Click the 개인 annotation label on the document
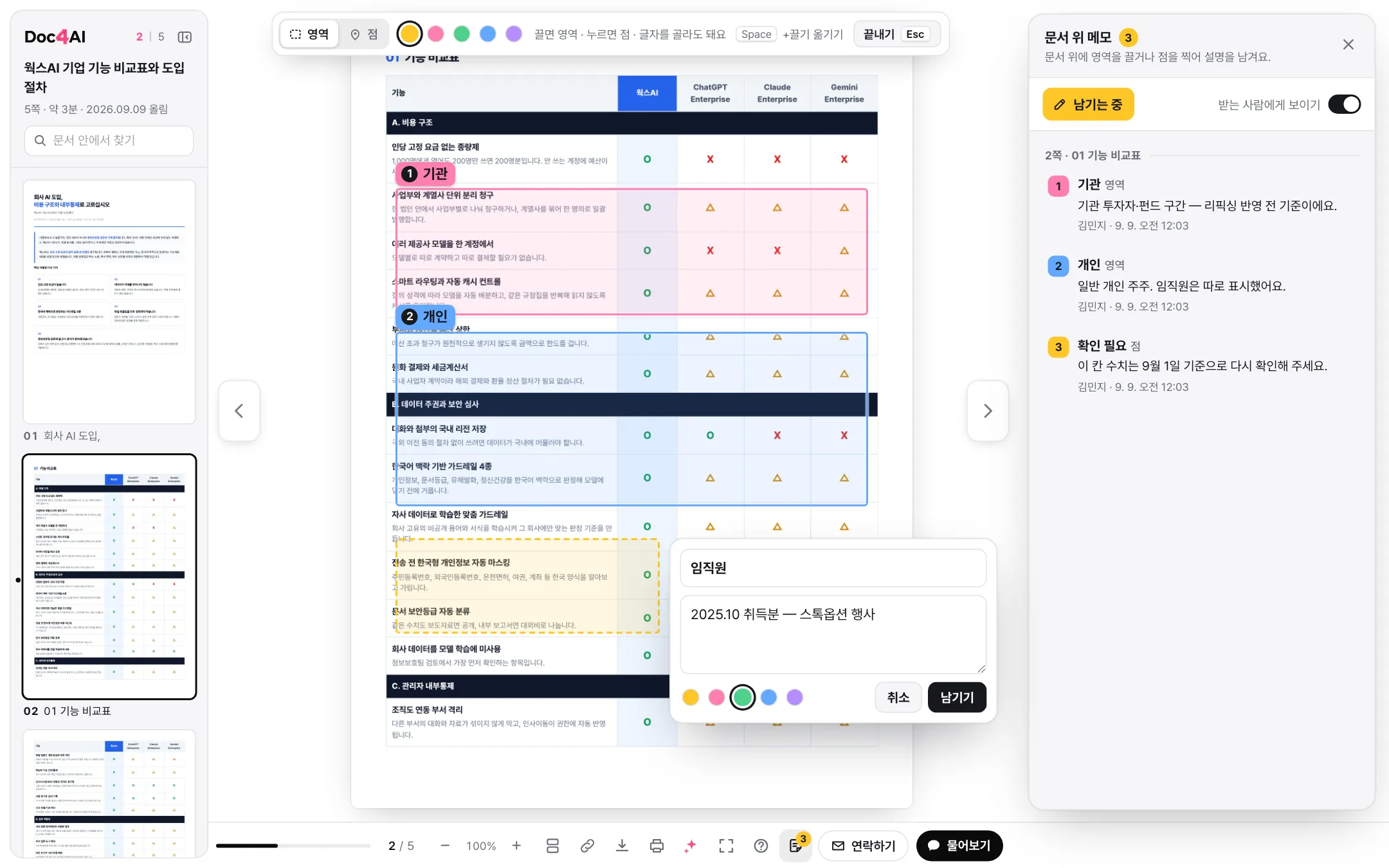Image resolution: width=1389 pixels, height=868 pixels. point(426,316)
